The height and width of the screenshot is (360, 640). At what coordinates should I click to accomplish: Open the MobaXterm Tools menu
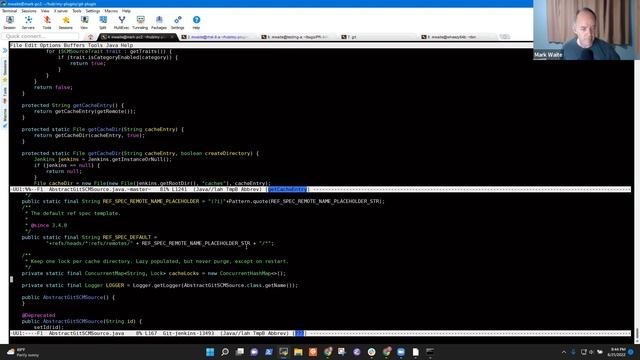point(77,11)
